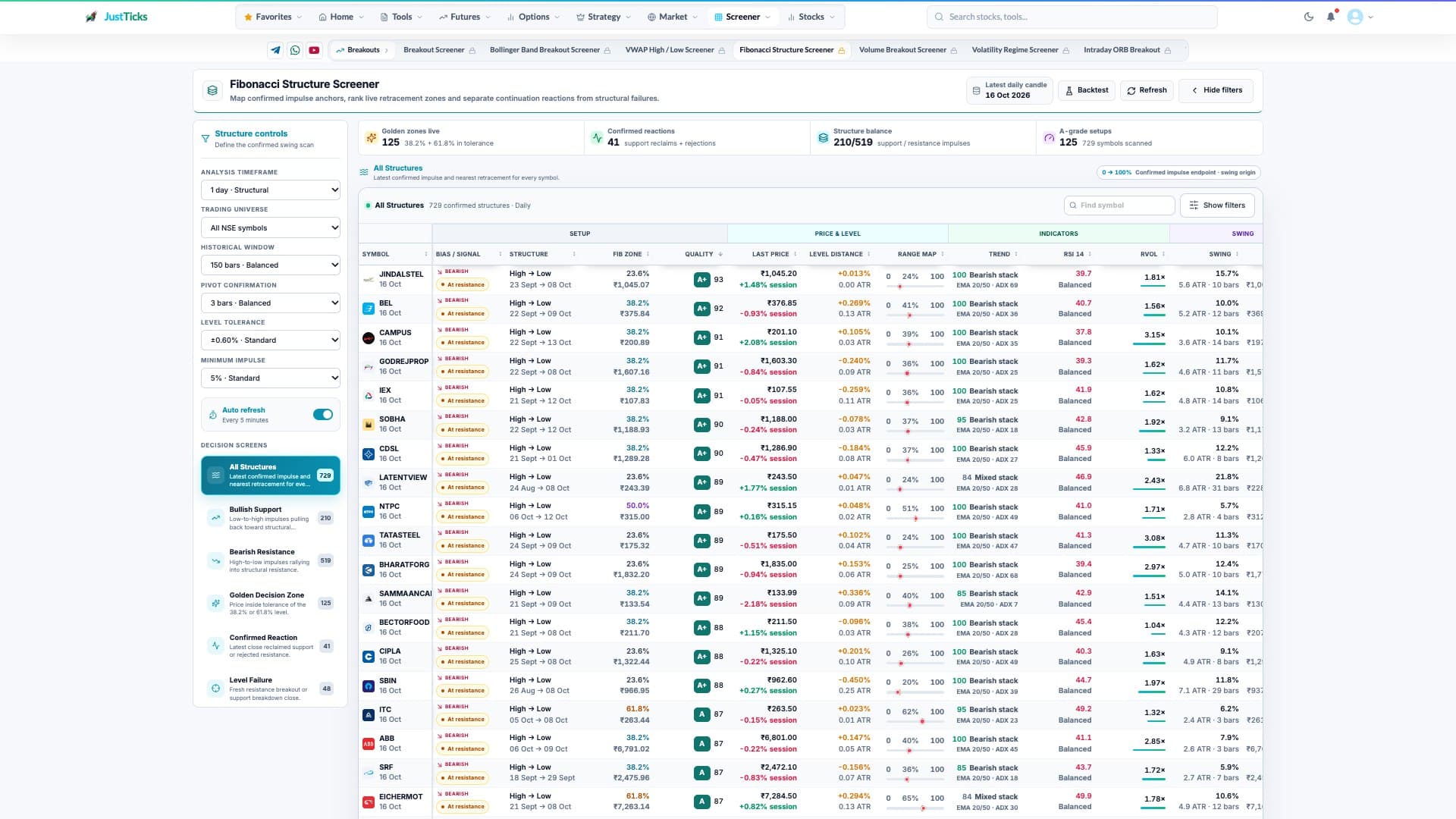Toggle the Auto refresh switch

[323, 415]
